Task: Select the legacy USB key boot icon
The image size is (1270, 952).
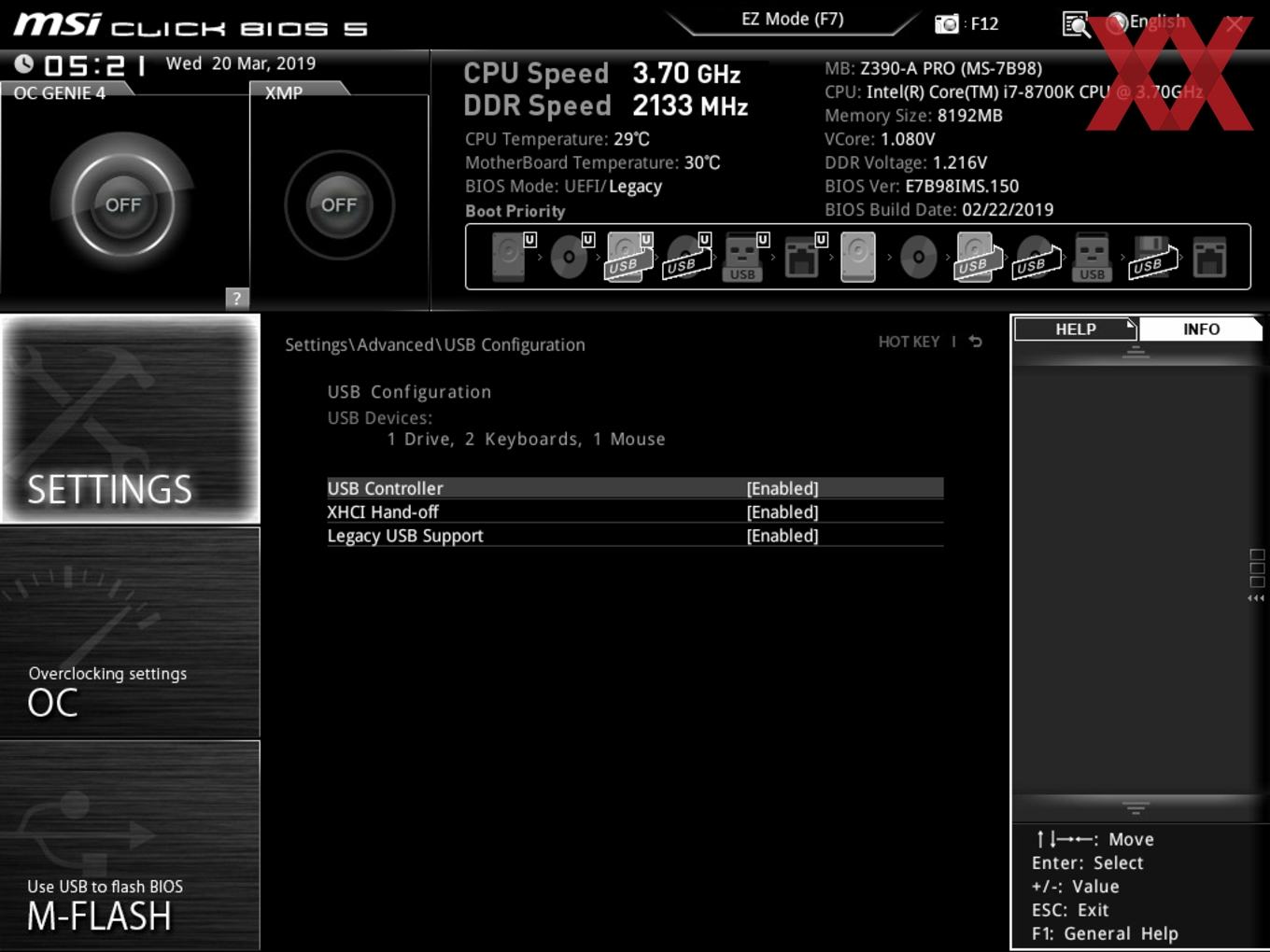Action: coord(1093,257)
